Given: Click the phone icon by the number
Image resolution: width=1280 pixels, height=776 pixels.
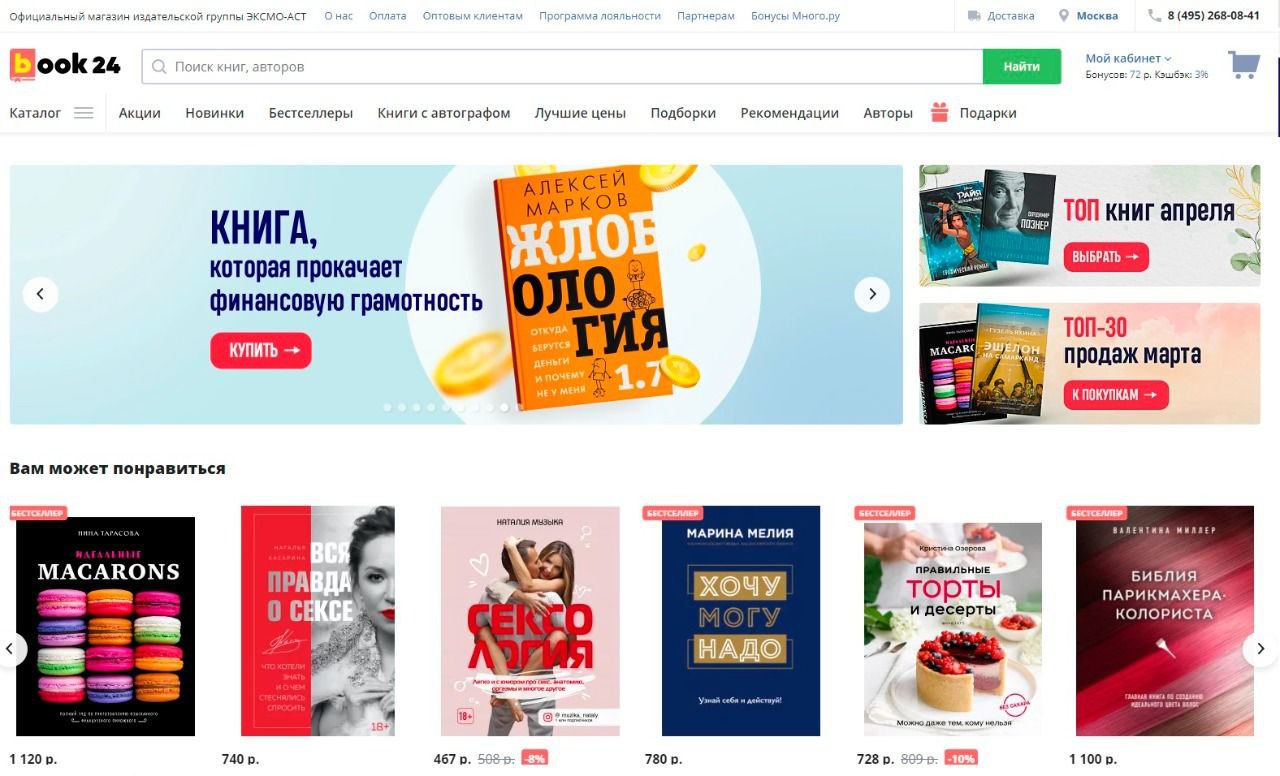Looking at the screenshot, I should 1155,16.
